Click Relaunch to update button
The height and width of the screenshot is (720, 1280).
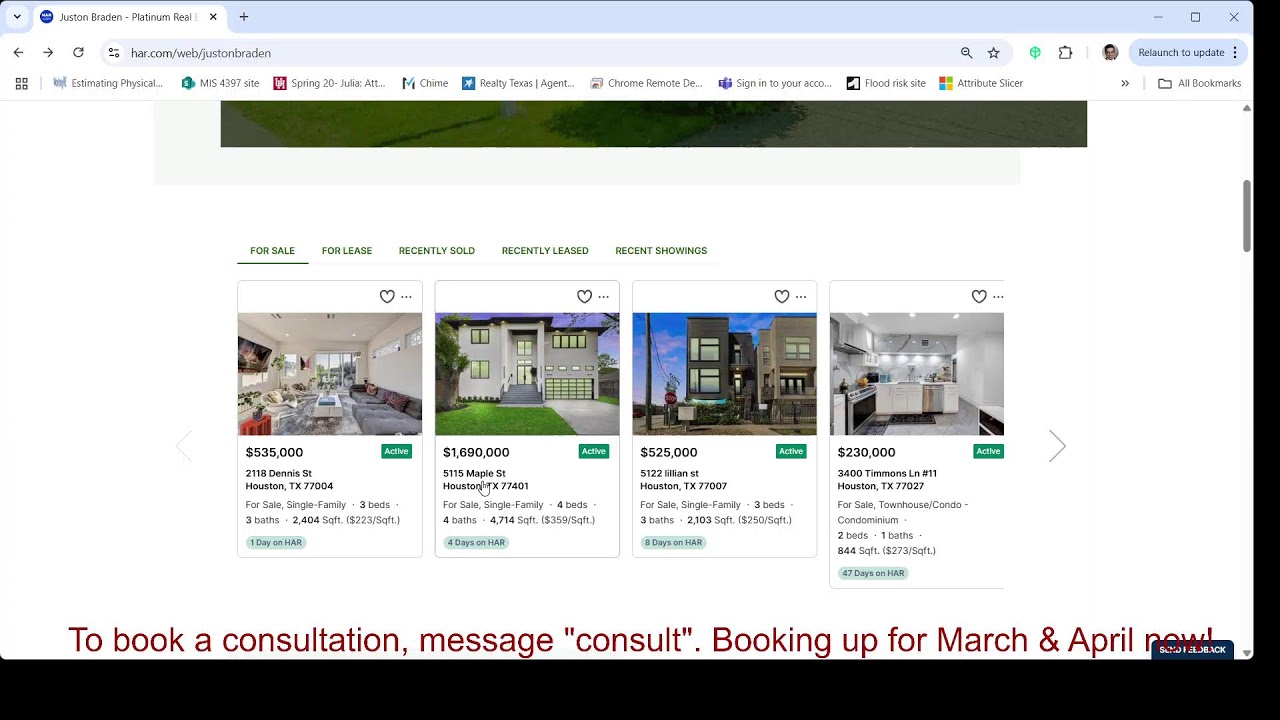[x=1187, y=53]
